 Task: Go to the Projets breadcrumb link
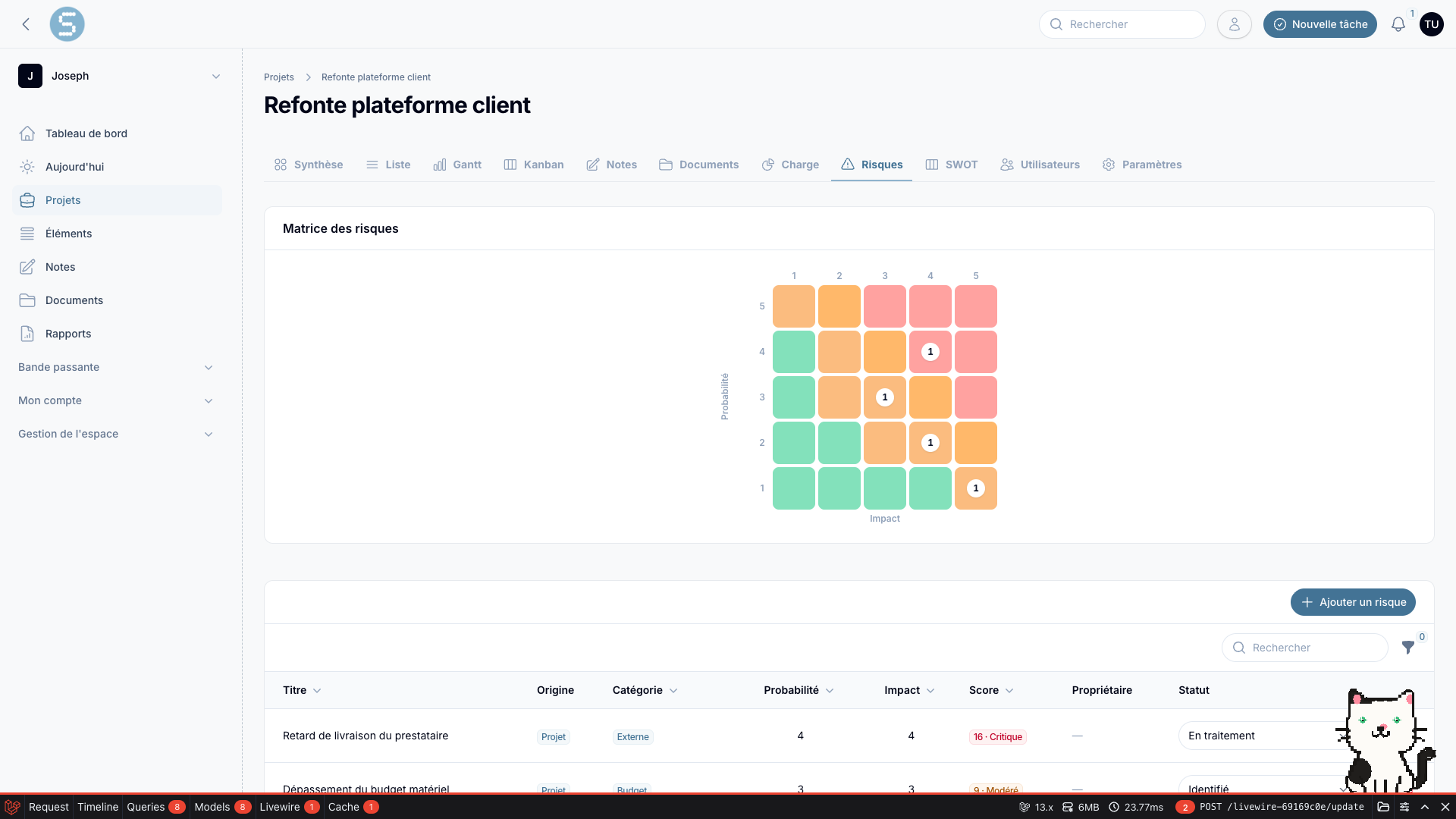[x=279, y=77]
